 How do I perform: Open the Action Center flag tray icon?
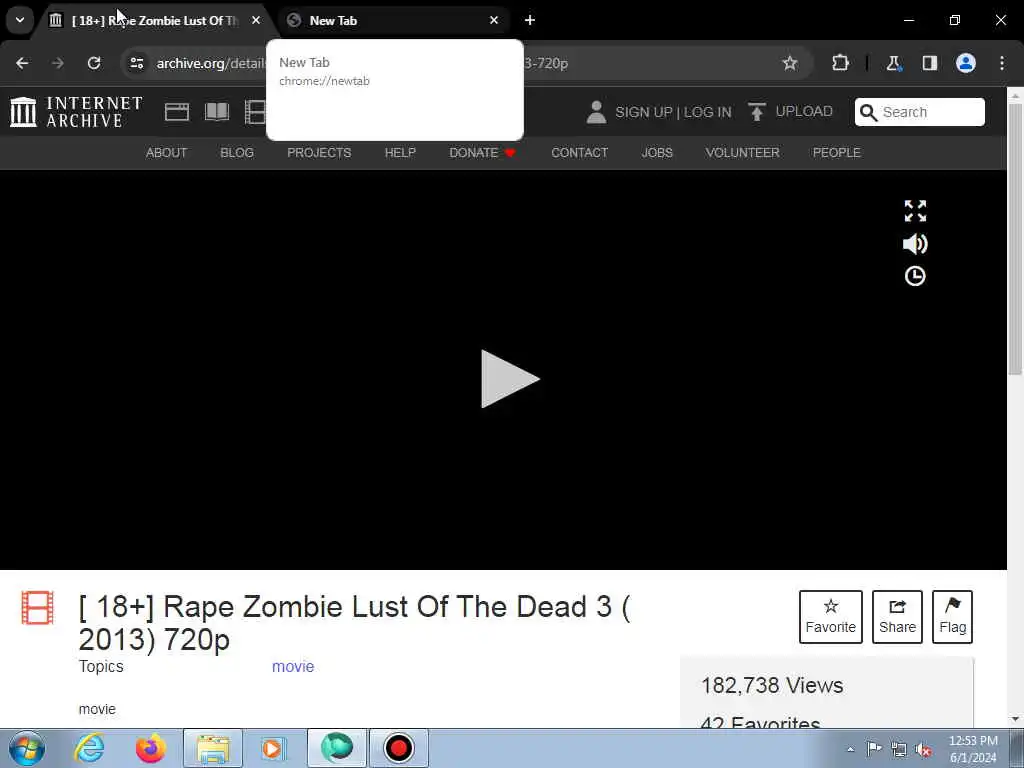(874, 749)
